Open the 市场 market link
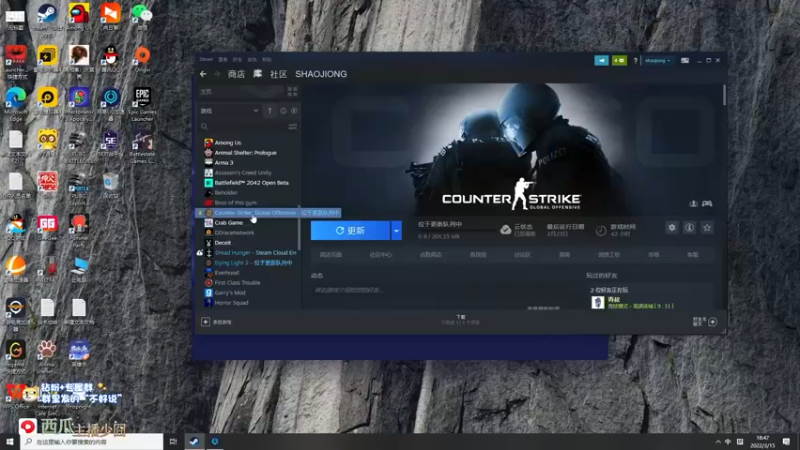This screenshot has width=800, height=450. pyautogui.click(x=654, y=255)
